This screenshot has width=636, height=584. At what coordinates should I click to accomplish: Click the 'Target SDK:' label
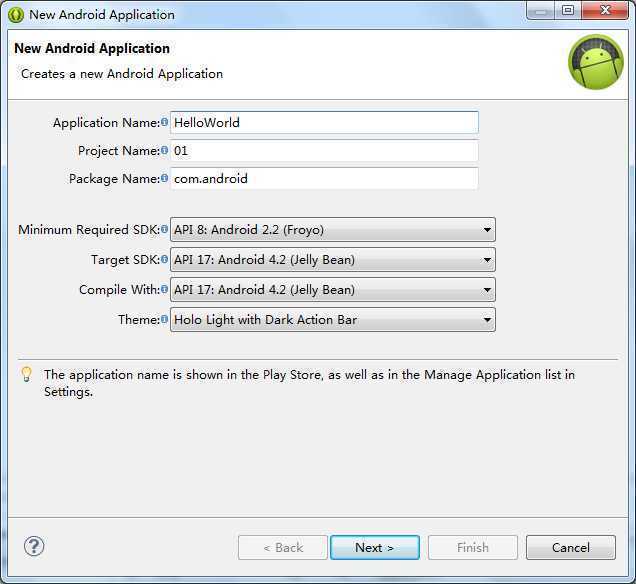coord(125,260)
